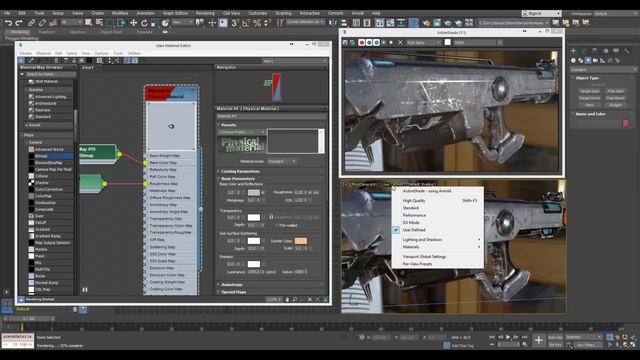Open the Graph Editors menu

(x=175, y=13)
